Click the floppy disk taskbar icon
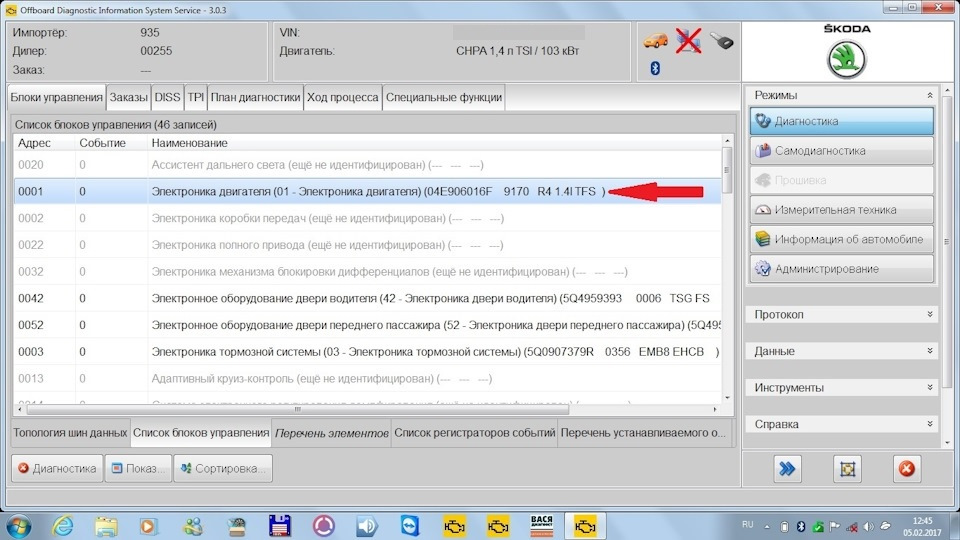This screenshot has width=960, height=540. pos(279,526)
